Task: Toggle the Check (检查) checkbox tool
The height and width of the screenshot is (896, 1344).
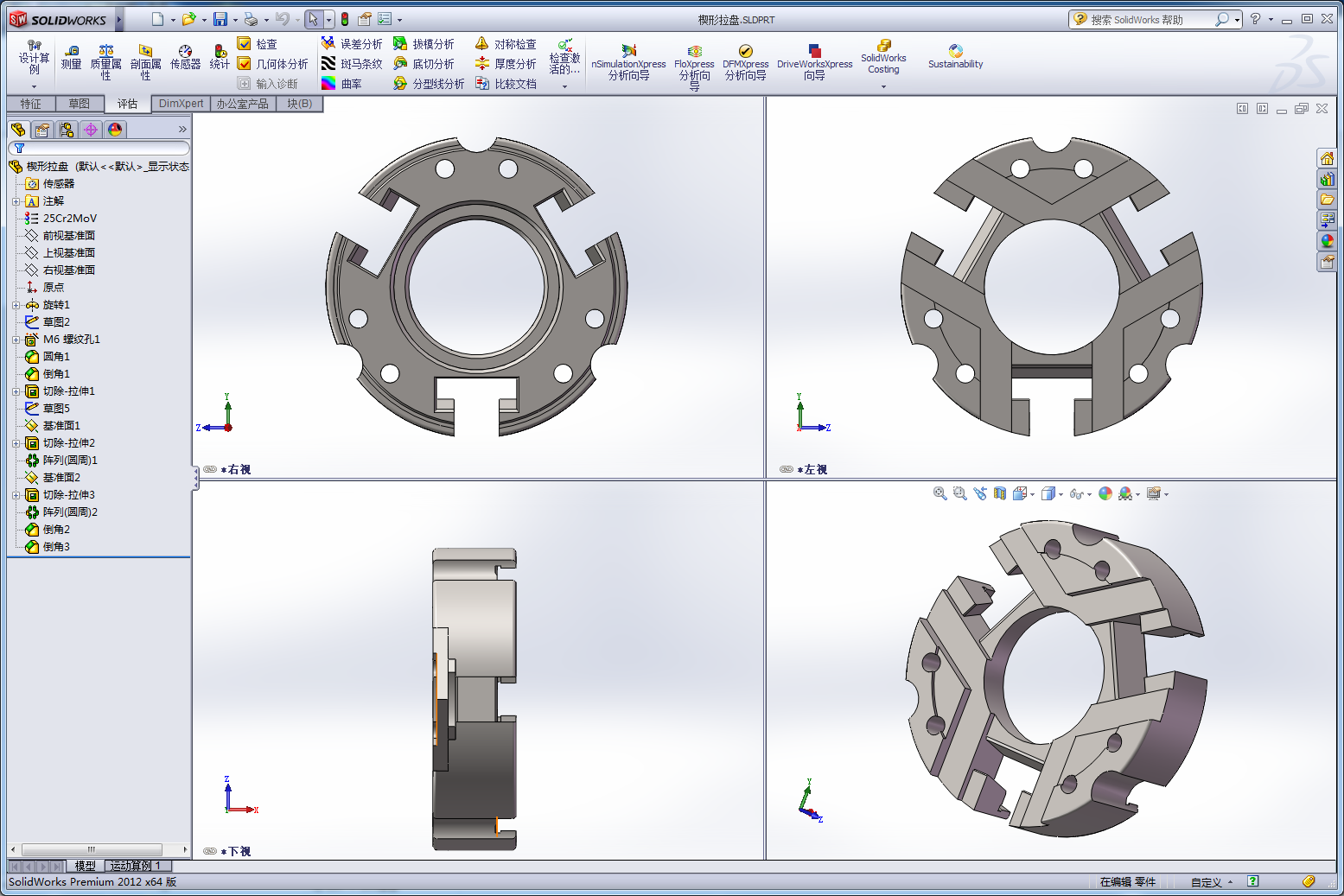Action: pyautogui.click(x=258, y=43)
